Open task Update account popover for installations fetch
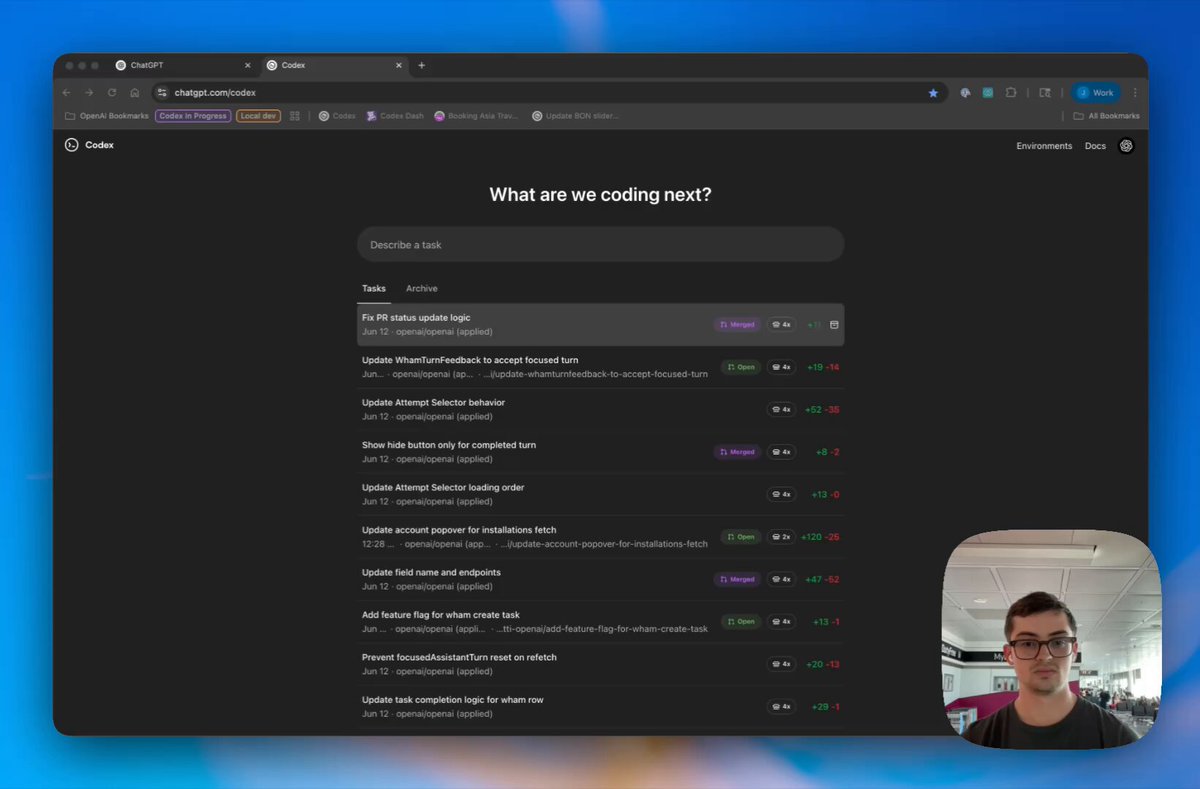This screenshot has width=1200, height=789. (600, 537)
